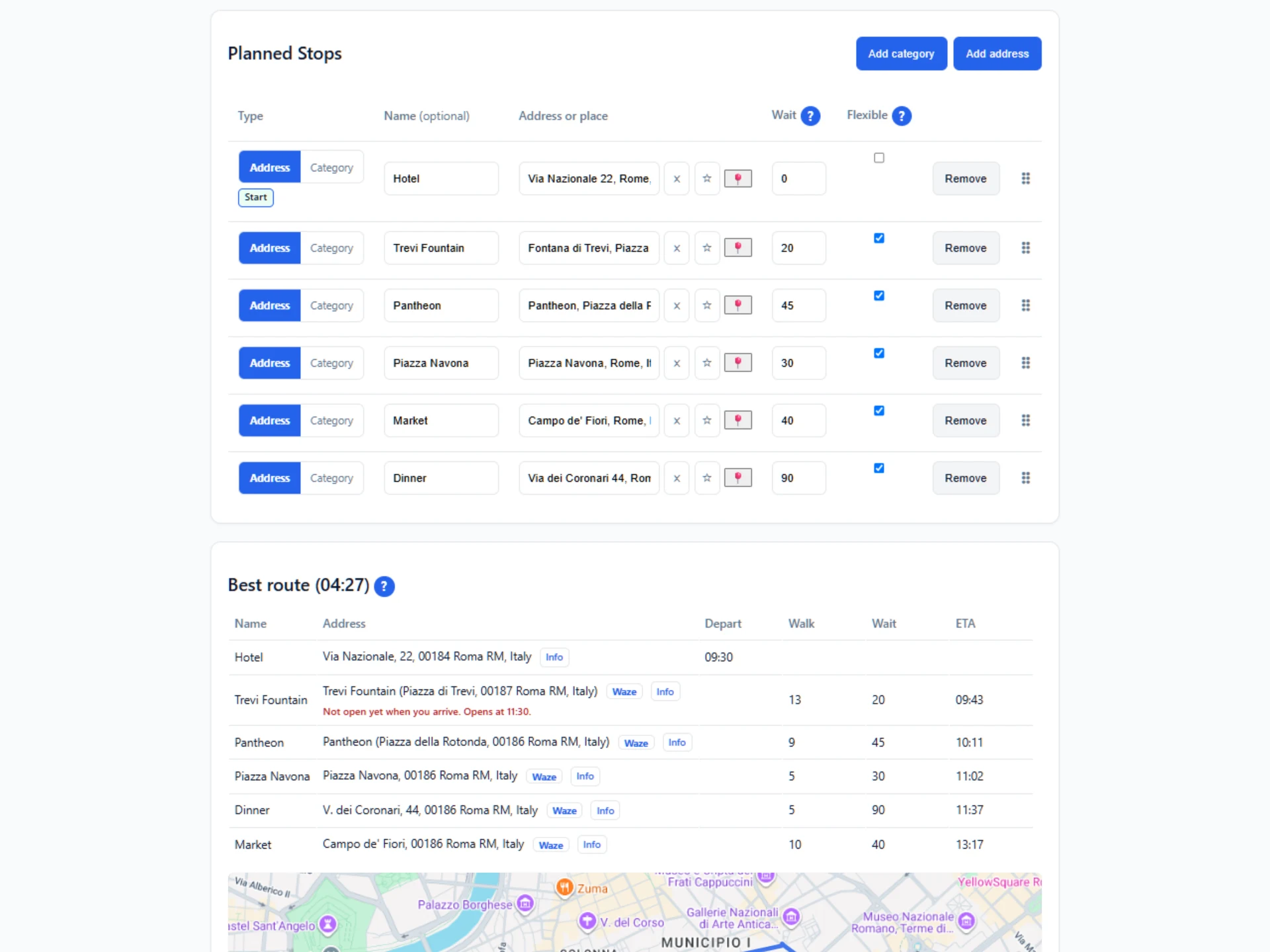1270x952 pixels.
Task: Clear the Trevi Fountain address with X
Action: point(677,248)
